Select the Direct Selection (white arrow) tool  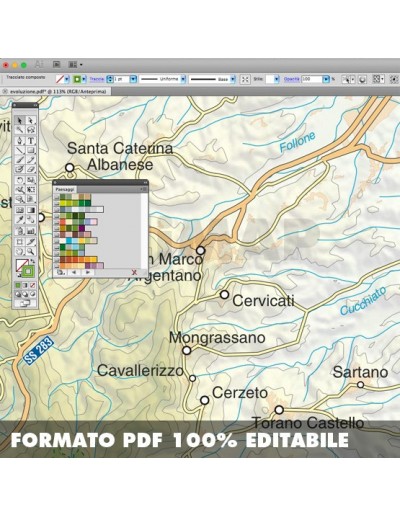point(30,121)
